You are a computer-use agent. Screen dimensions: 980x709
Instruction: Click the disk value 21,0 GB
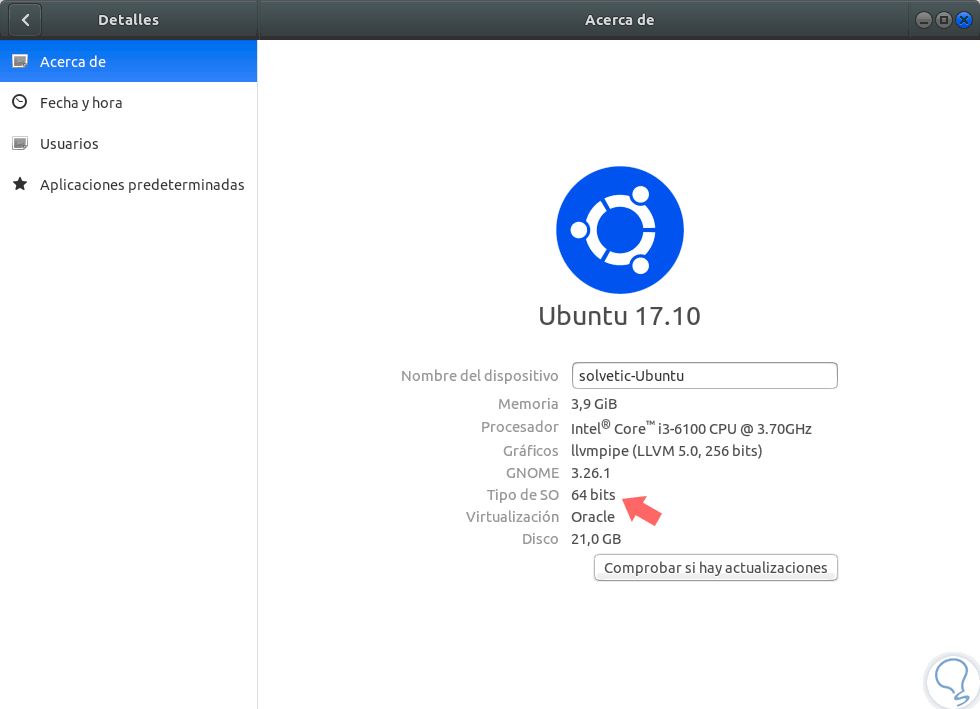click(x=596, y=539)
